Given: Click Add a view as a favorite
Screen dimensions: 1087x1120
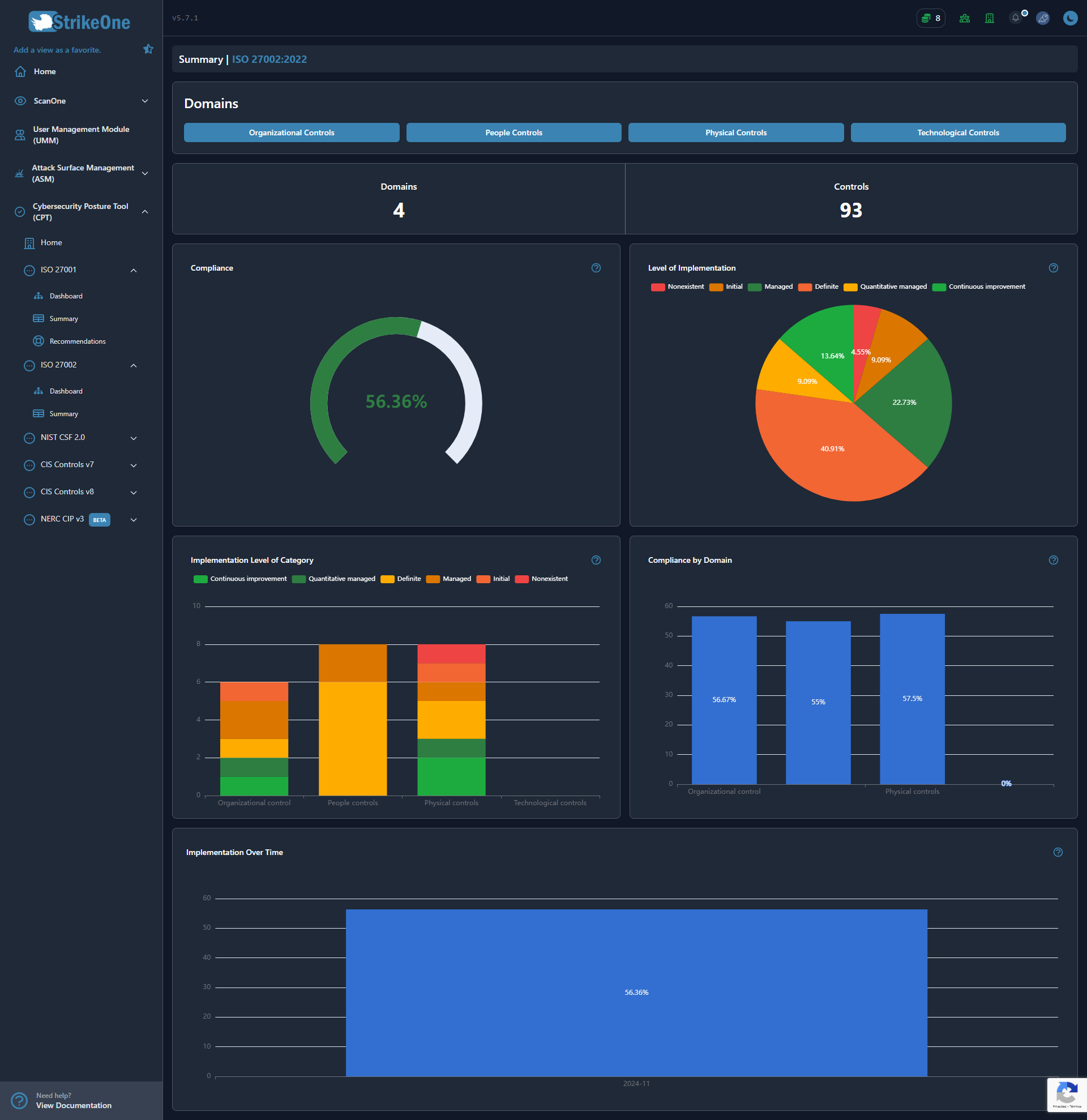Looking at the screenshot, I should point(57,50).
